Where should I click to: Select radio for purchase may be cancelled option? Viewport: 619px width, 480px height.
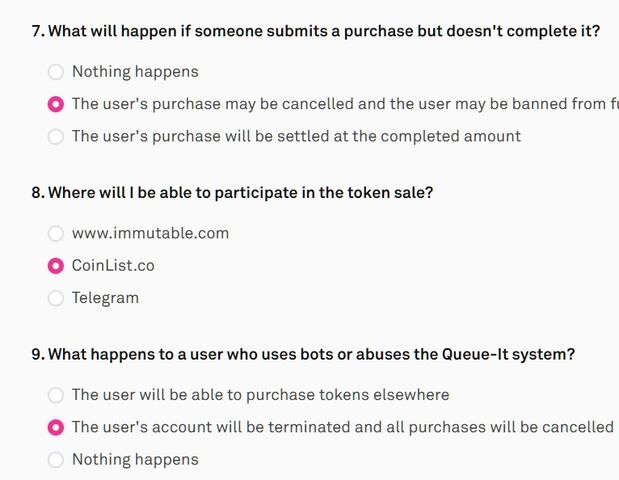coord(56,104)
